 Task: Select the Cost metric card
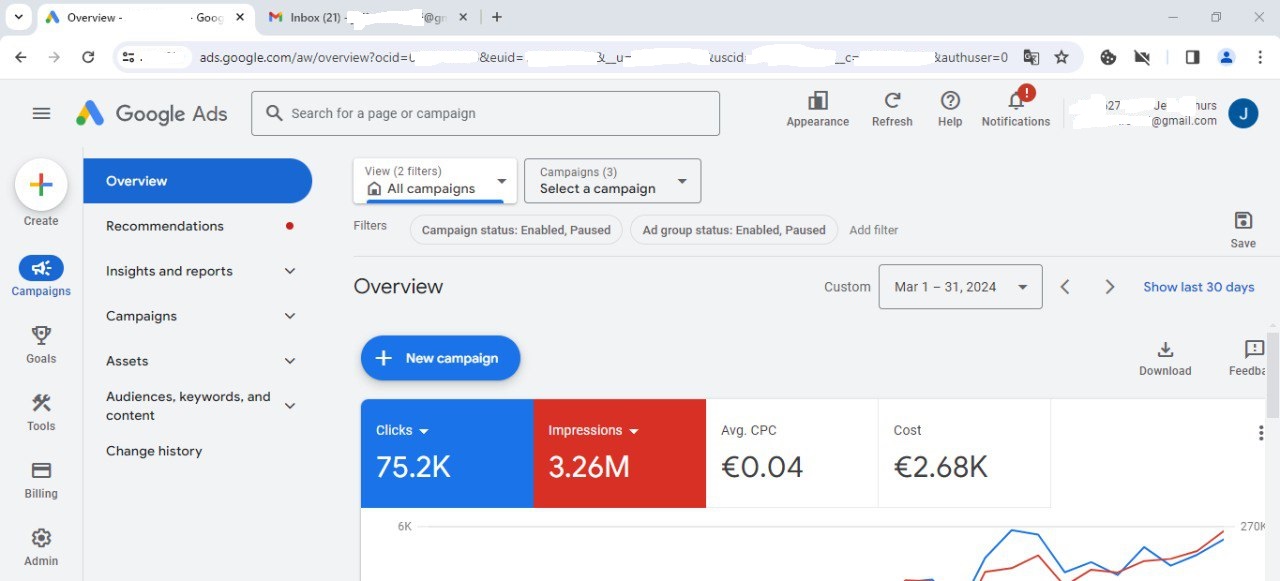[964, 453]
